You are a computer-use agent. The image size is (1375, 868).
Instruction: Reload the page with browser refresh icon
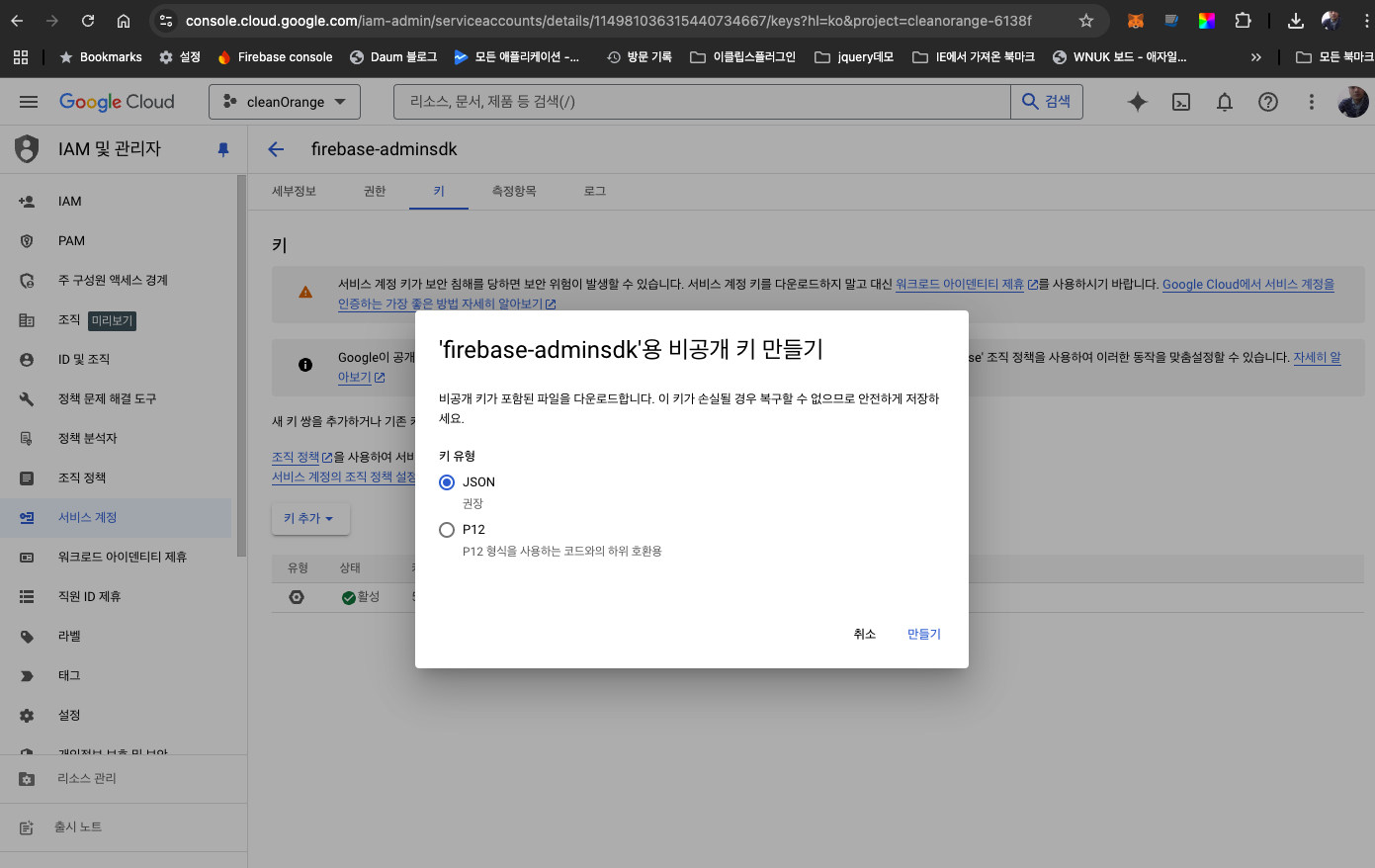point(88,21)
